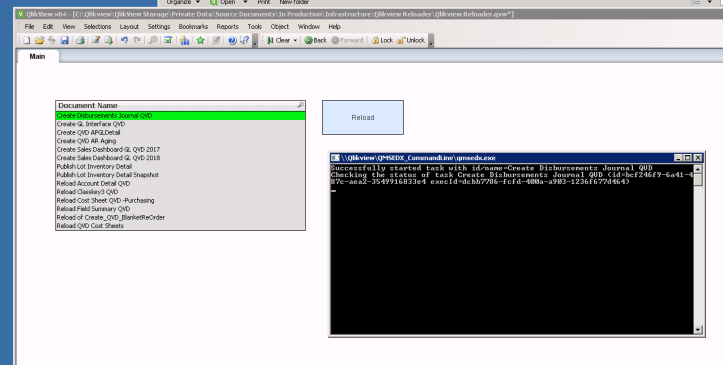
Task: Select Reload Account Detail QVD
Action: pyautogui.click(x=180, y=183)
